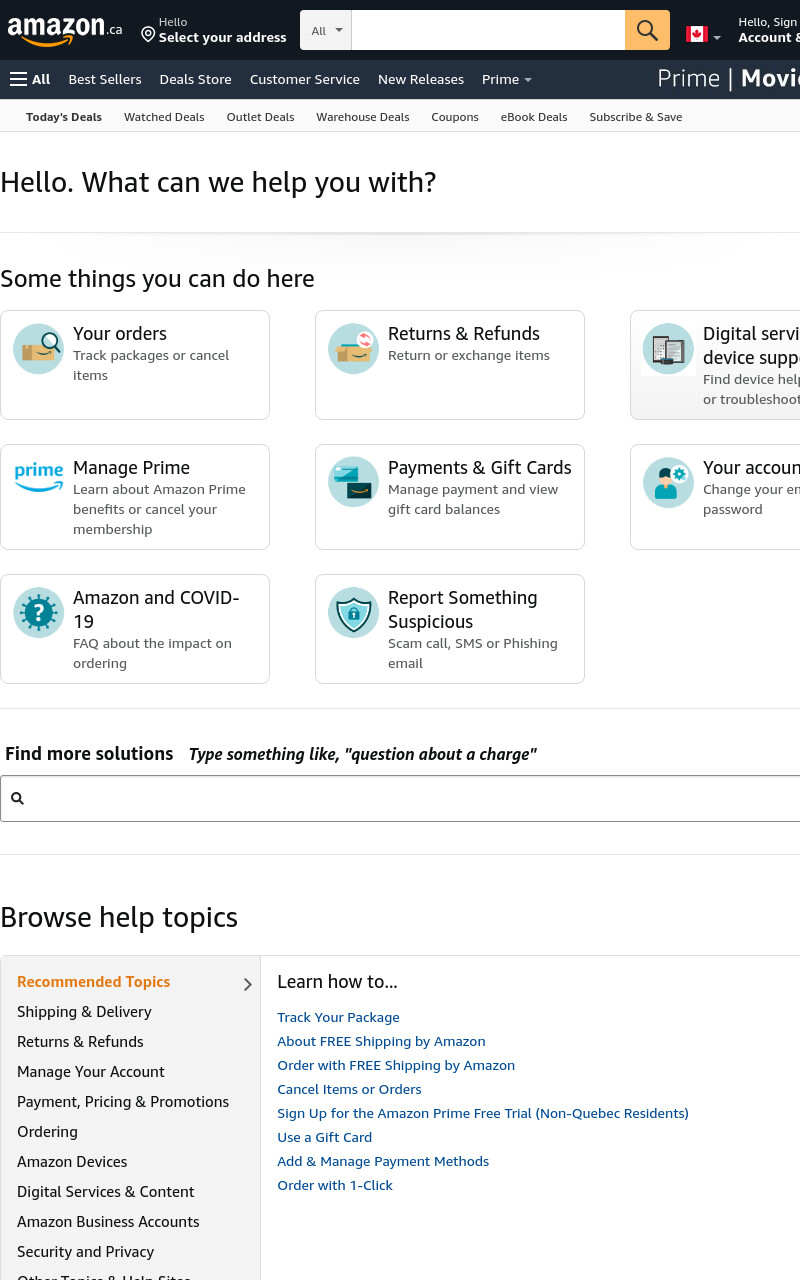The height and width of the screenshot is (1280, 800).
Task: Select Manage Your Account help topic
Action: coord(91,1072)
